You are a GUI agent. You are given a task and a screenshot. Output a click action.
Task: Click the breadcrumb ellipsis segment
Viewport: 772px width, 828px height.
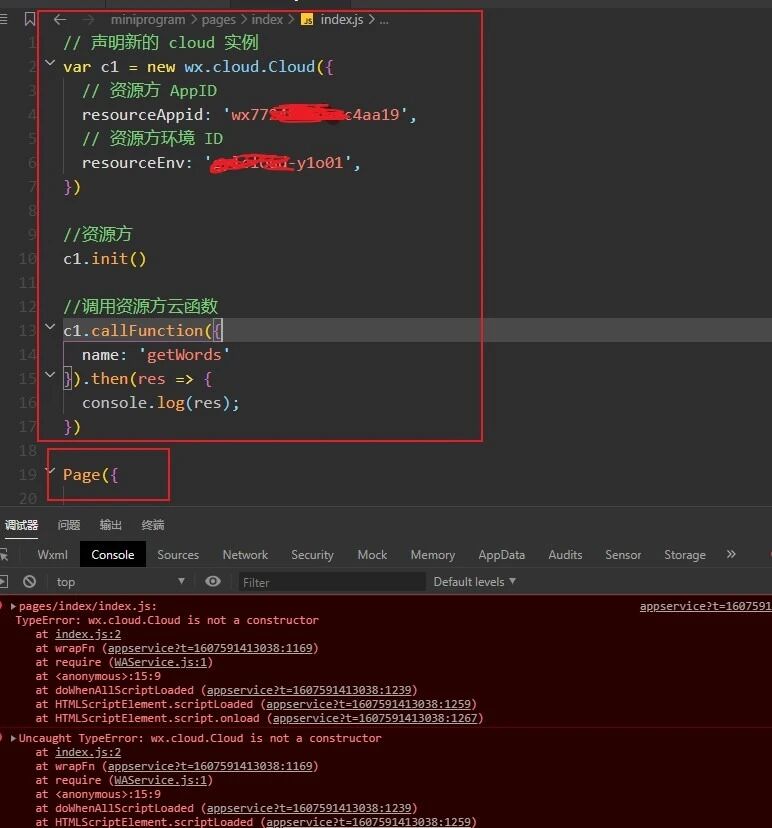pos(384,20)
